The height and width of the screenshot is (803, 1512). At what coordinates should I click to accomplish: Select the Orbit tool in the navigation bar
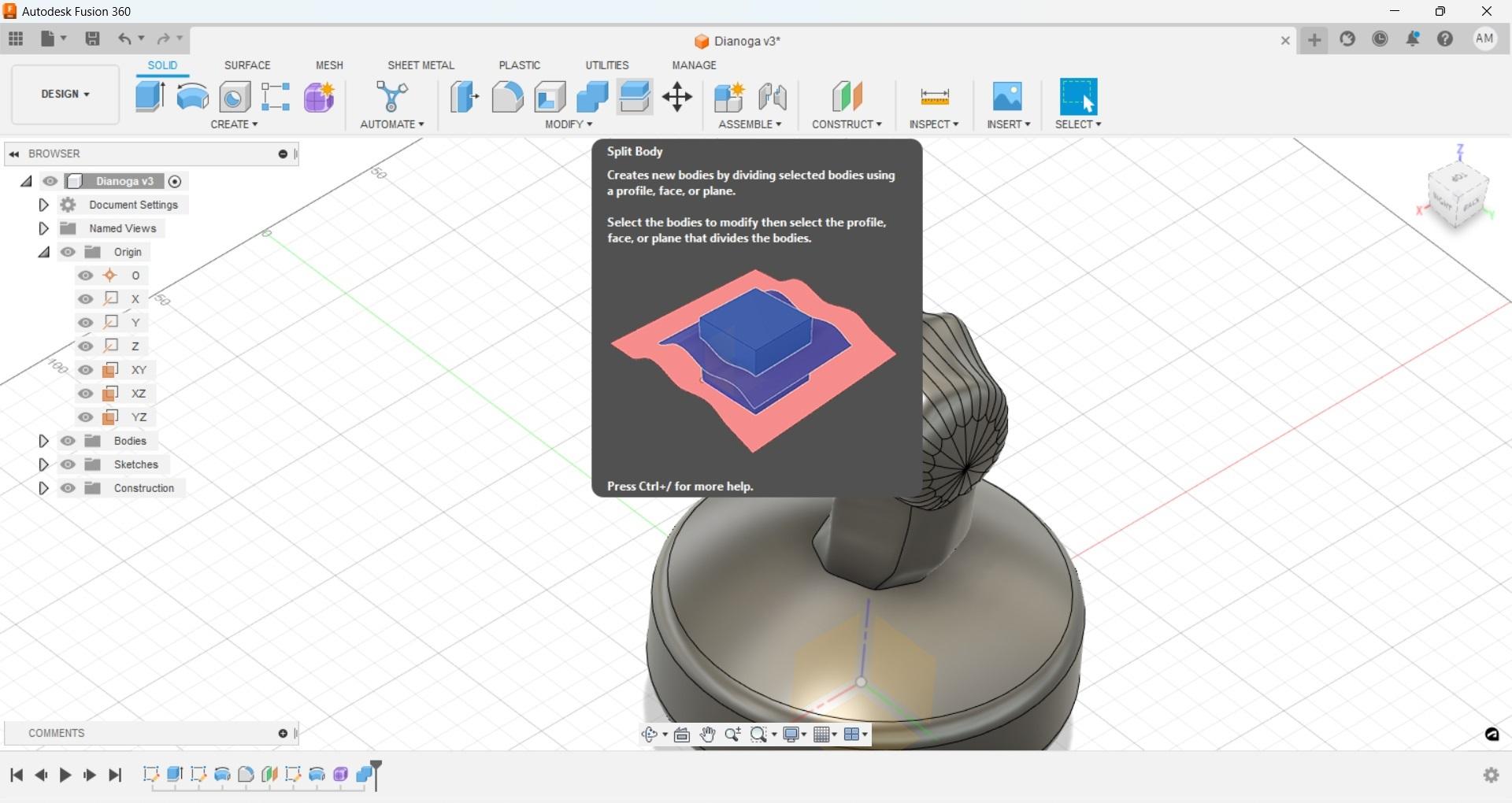(650, 735)
